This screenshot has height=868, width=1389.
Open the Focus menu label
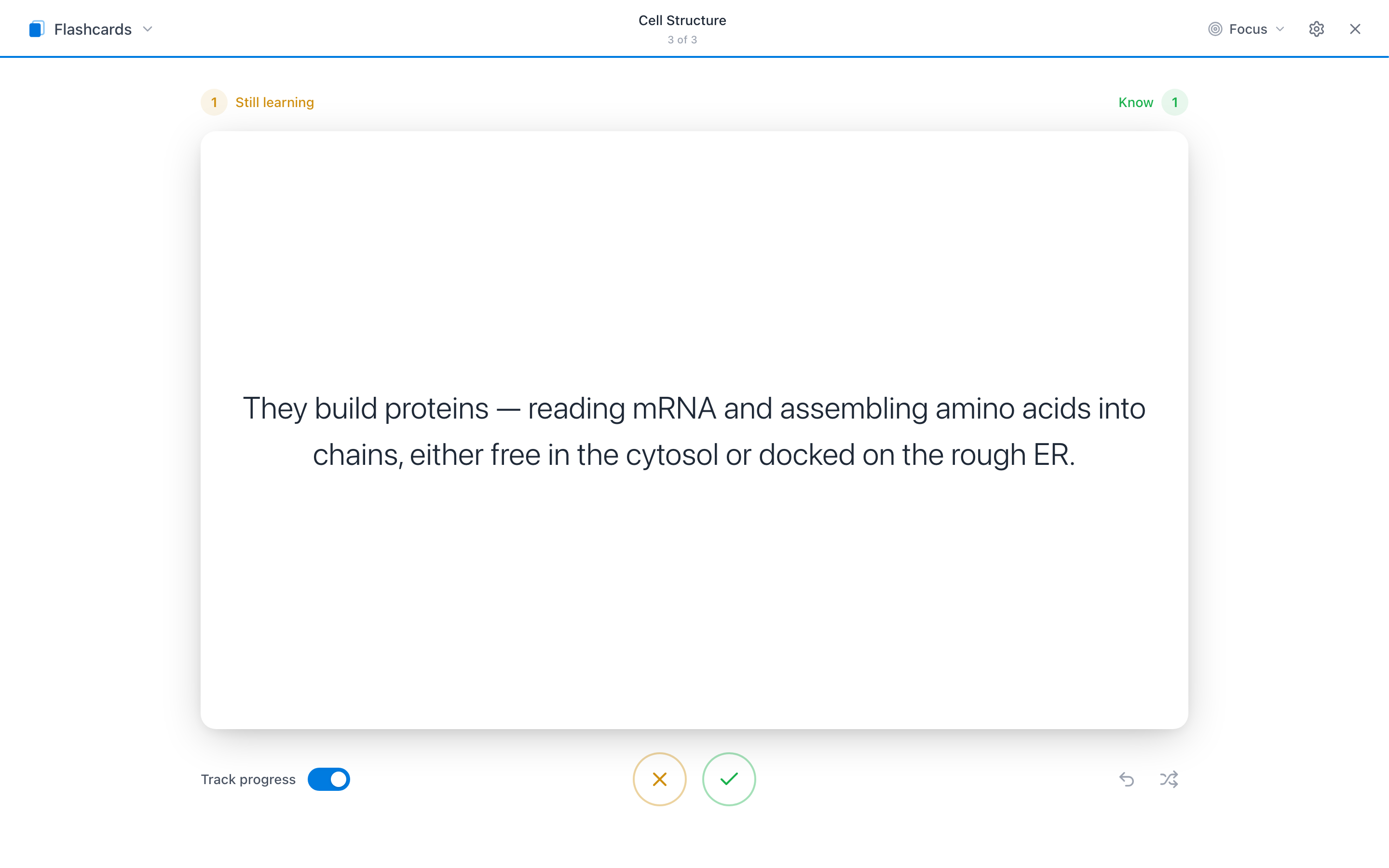(x=1248, y=29)
